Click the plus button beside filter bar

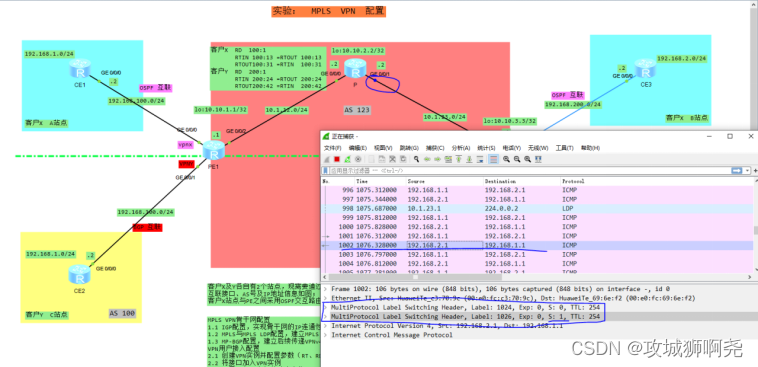pyautogui.click(x=755, y=171)
